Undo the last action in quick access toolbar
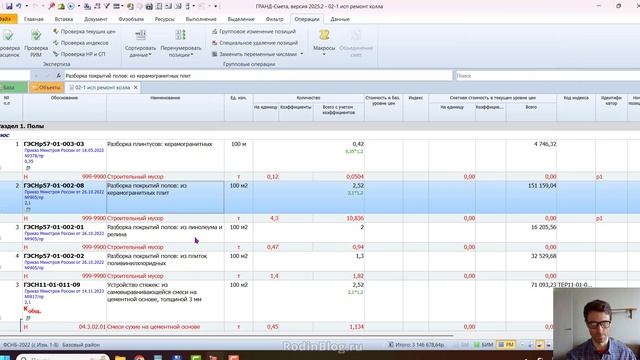The width and height of the screenshot is (640, 360). click(x=18, y=6)
